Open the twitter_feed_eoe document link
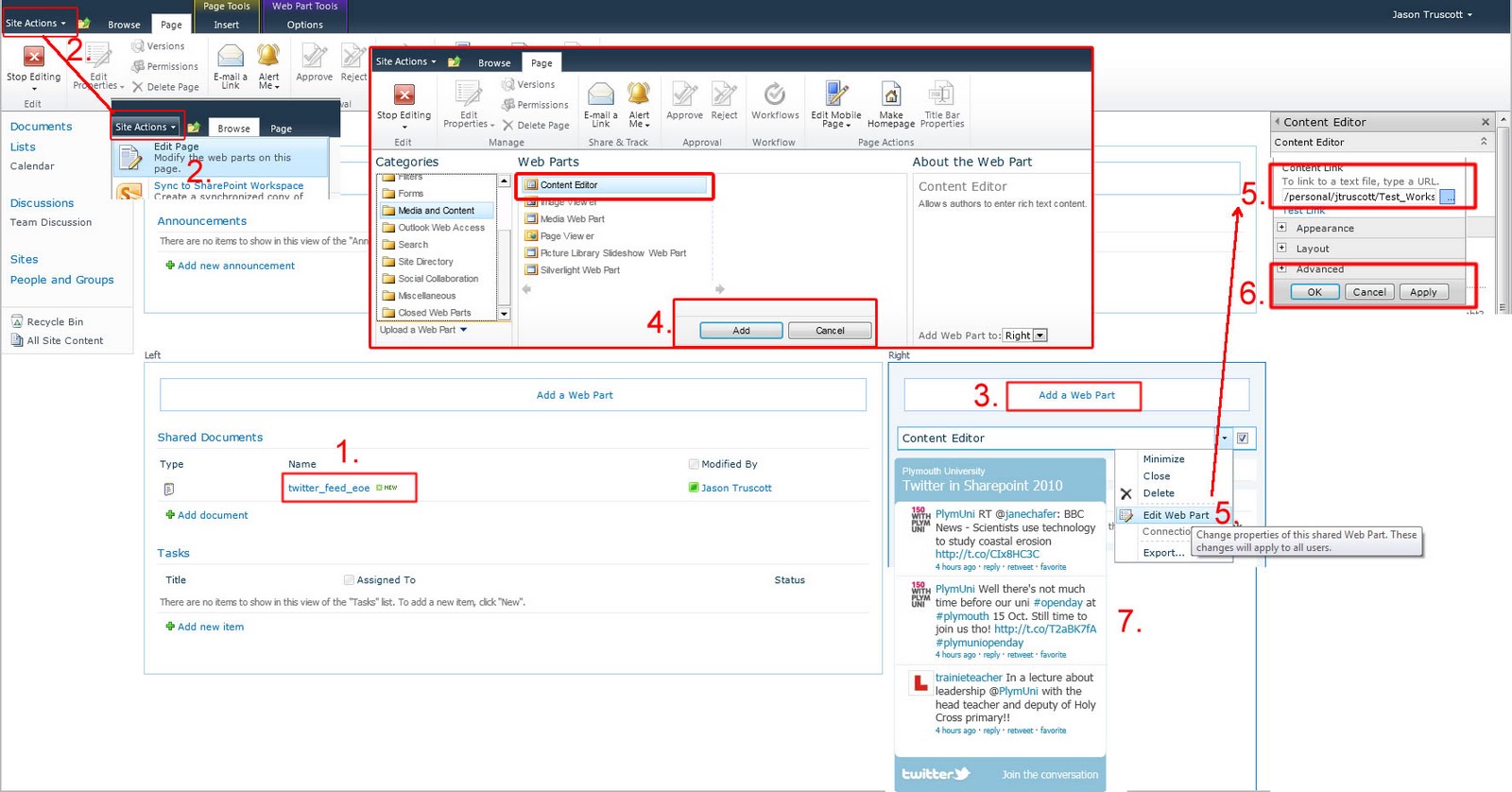 tap(329, 488)
